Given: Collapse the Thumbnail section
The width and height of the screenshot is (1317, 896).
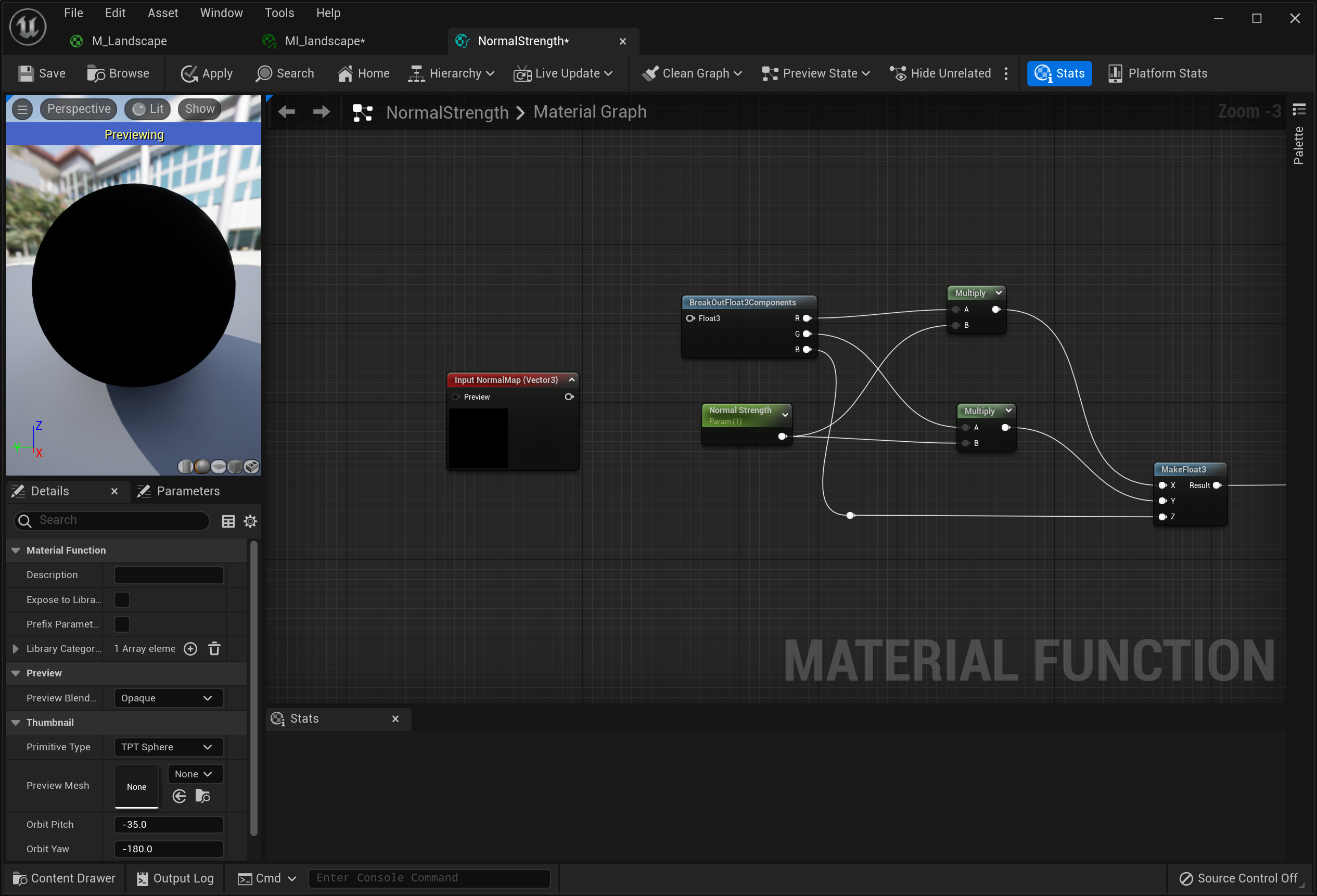Looking at the screenshot, I should tap(16, 723).
